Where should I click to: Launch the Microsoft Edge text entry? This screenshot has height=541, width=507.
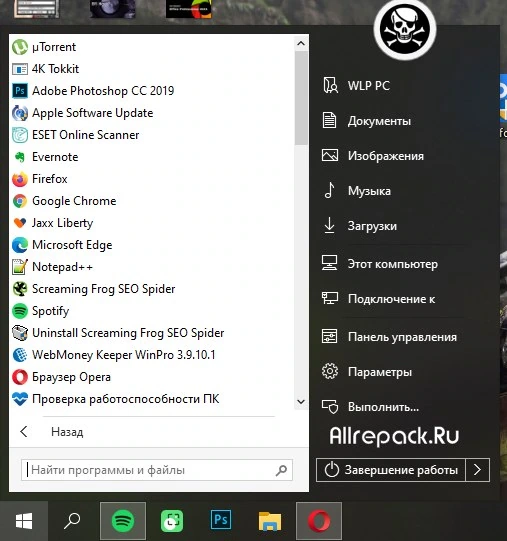coord(72,245)
